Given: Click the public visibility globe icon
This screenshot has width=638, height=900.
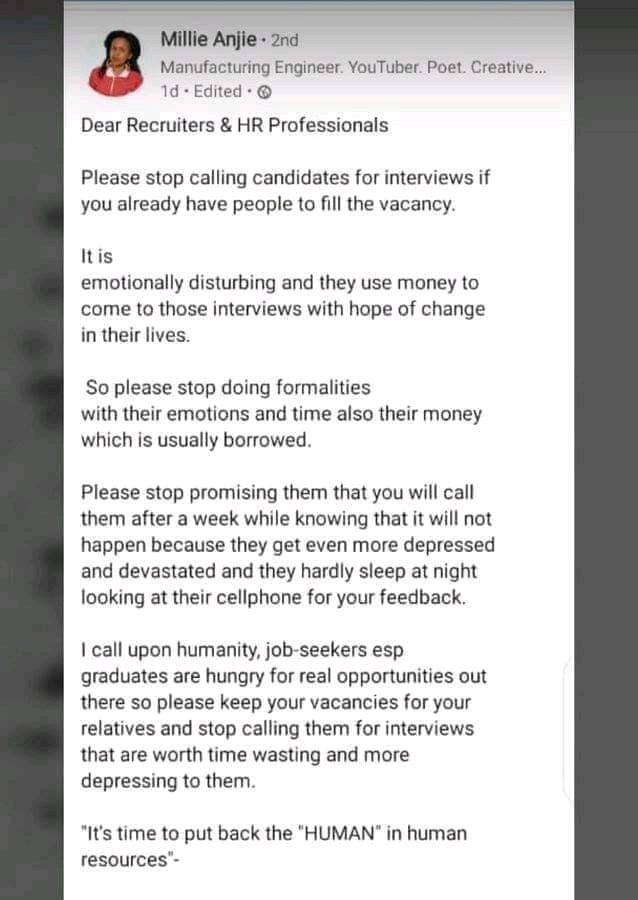Looking at the screenshot, I should click(264, 92).
